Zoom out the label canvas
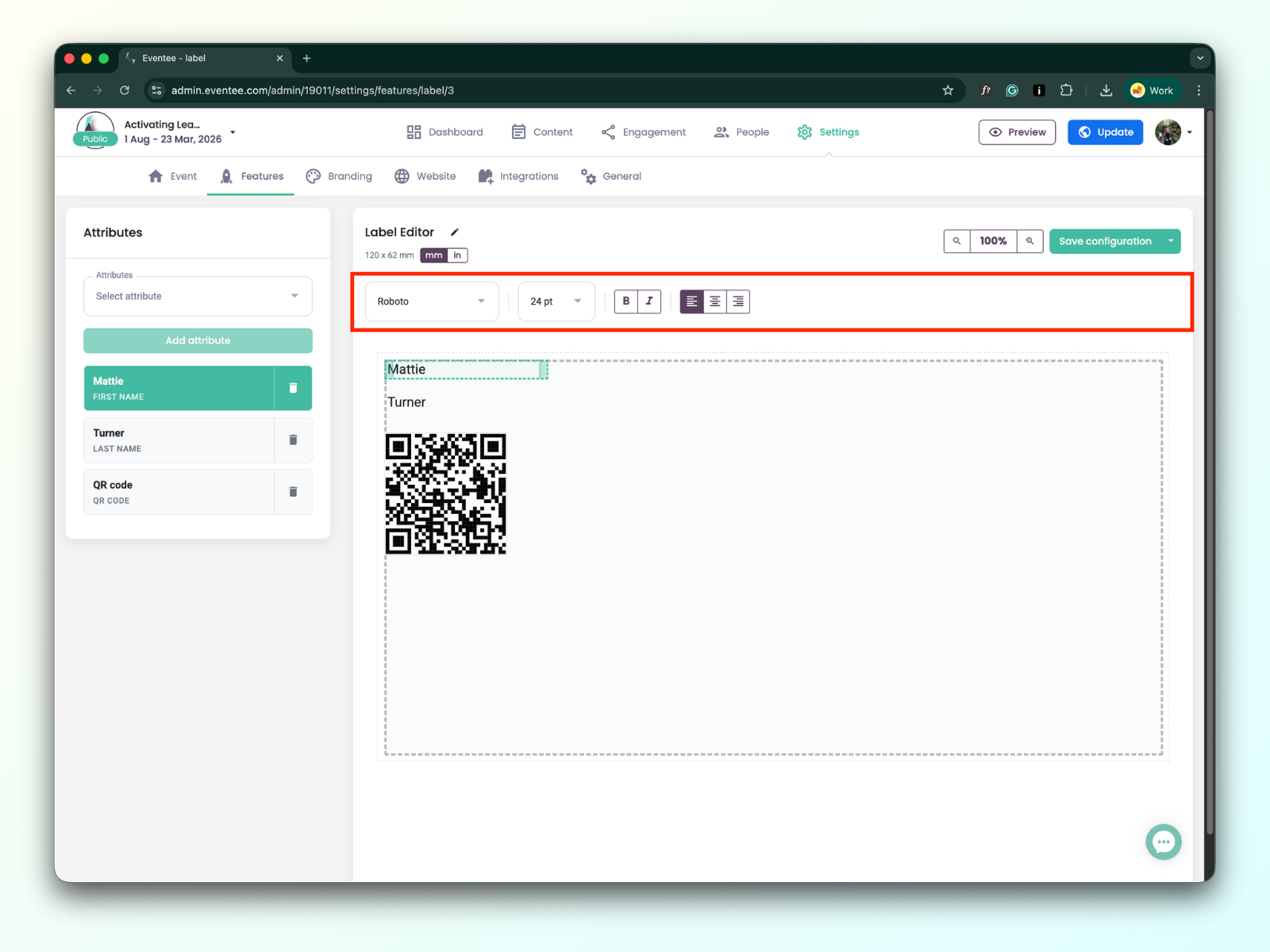Image resolution: width=1270 pixels, height=952 pixels. click(956, 241)
